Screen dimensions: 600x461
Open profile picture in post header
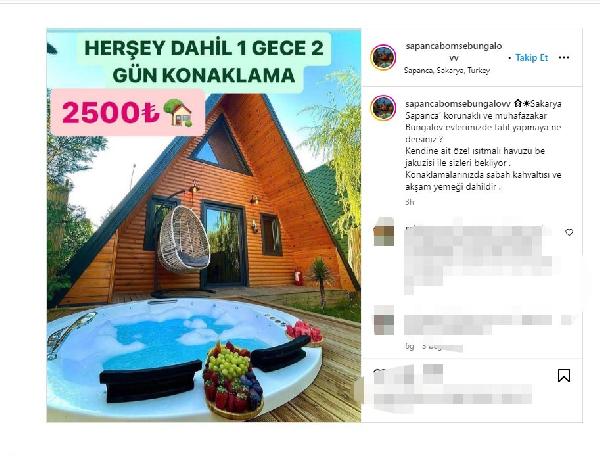click(383, 57)
